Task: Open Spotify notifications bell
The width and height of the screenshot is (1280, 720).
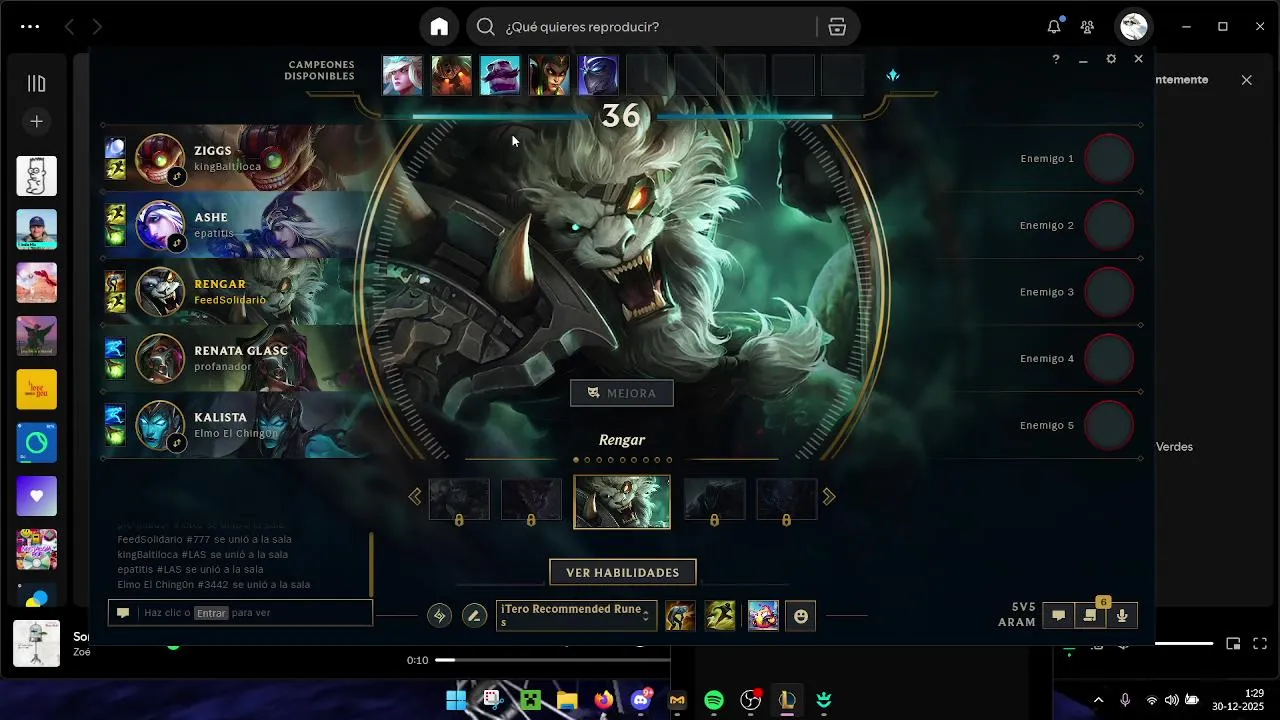Action: pyautogui.click(x=1054, y=27)
